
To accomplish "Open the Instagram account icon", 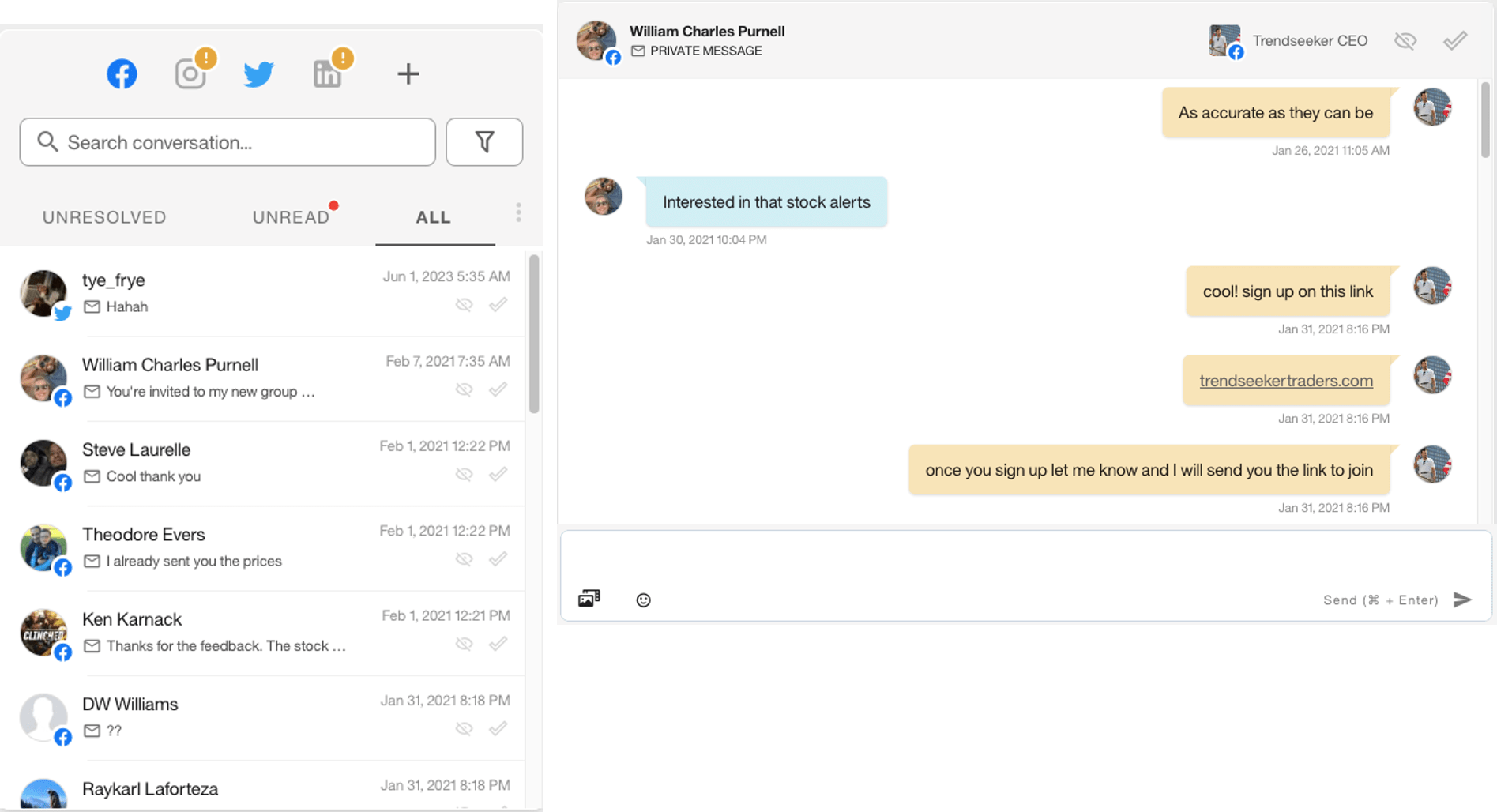I will pos(190,73).
